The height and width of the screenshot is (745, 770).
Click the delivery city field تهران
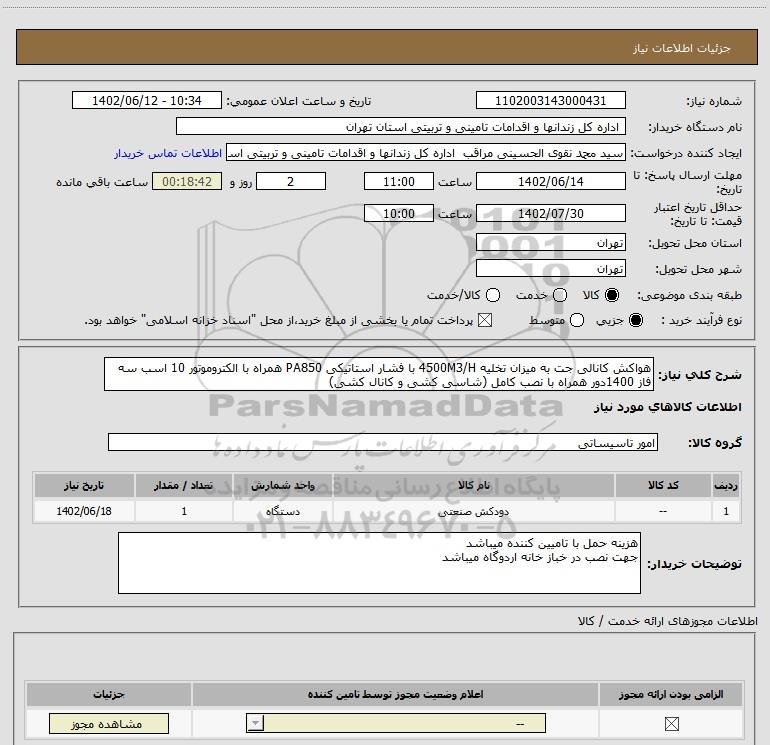coord(550,269)
